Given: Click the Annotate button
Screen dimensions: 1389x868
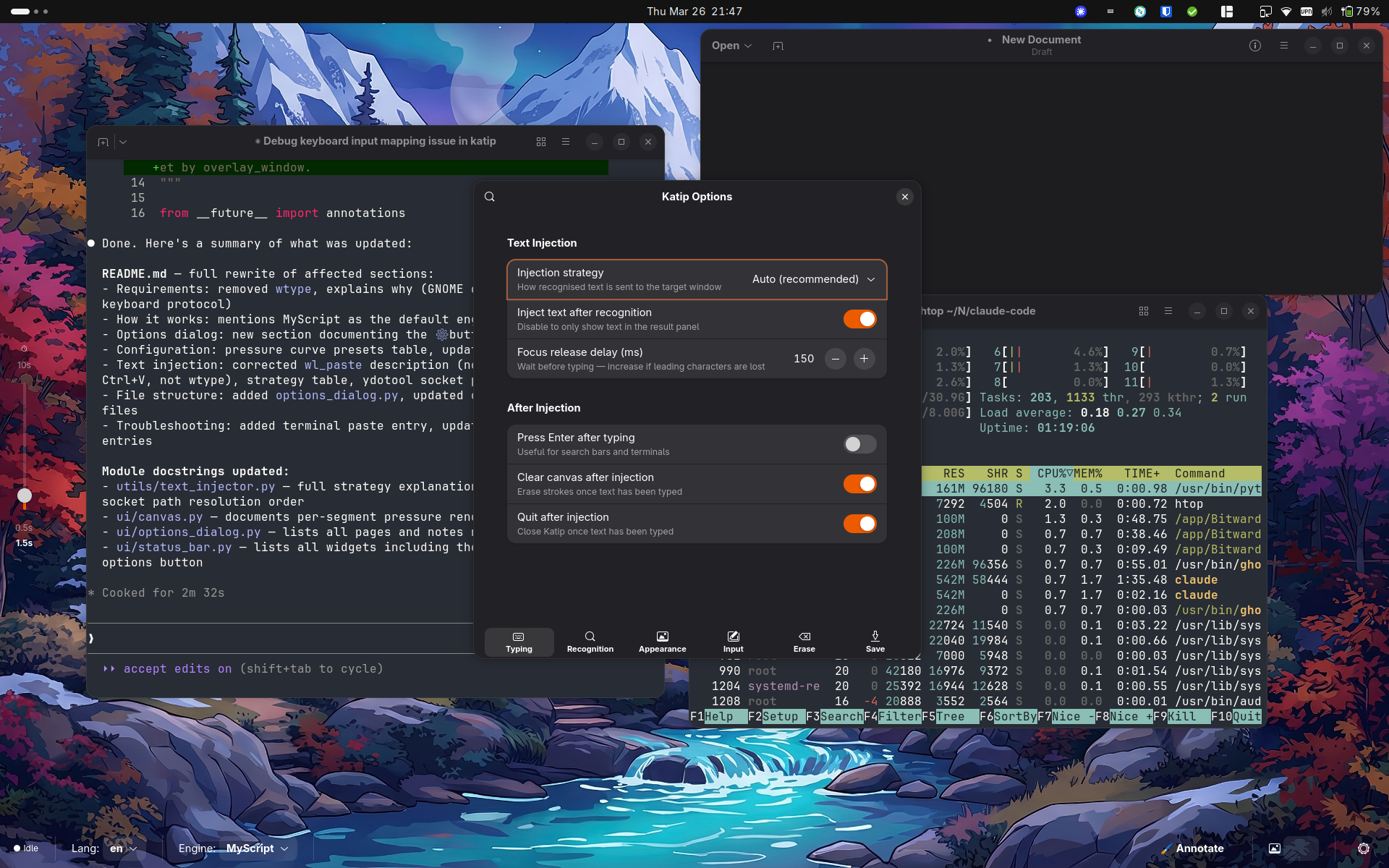Looking at the screenshot, I should (1193, 848).
